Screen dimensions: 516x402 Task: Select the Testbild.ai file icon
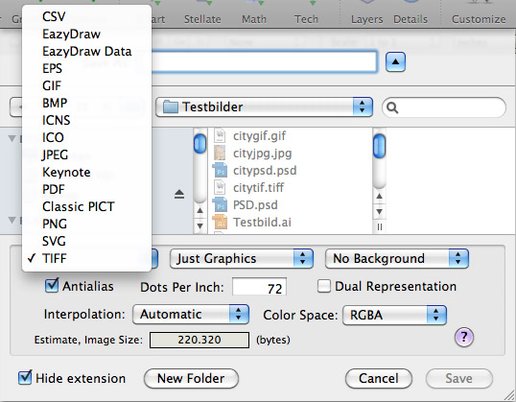click(220, 222)
